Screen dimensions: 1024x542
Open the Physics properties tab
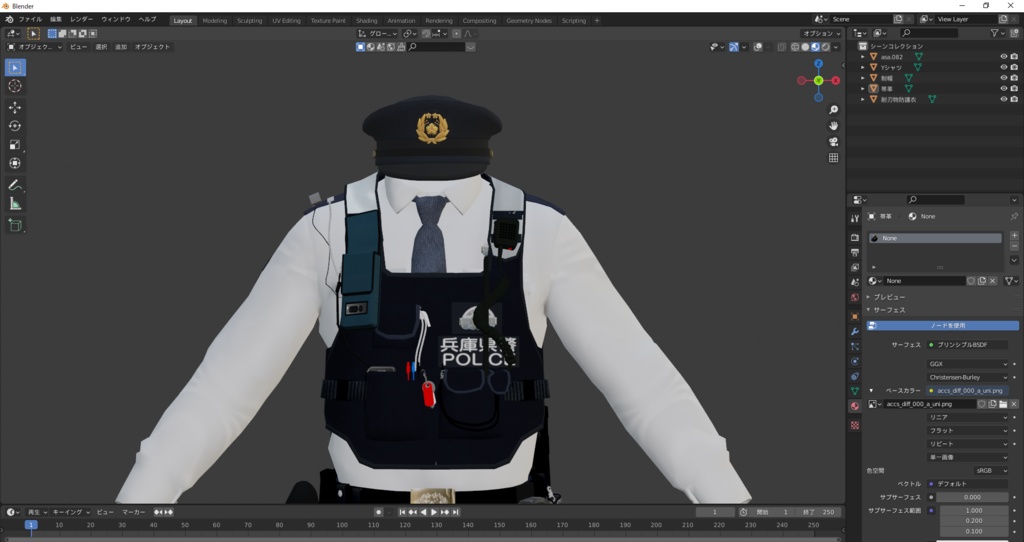tap(855, 361)
